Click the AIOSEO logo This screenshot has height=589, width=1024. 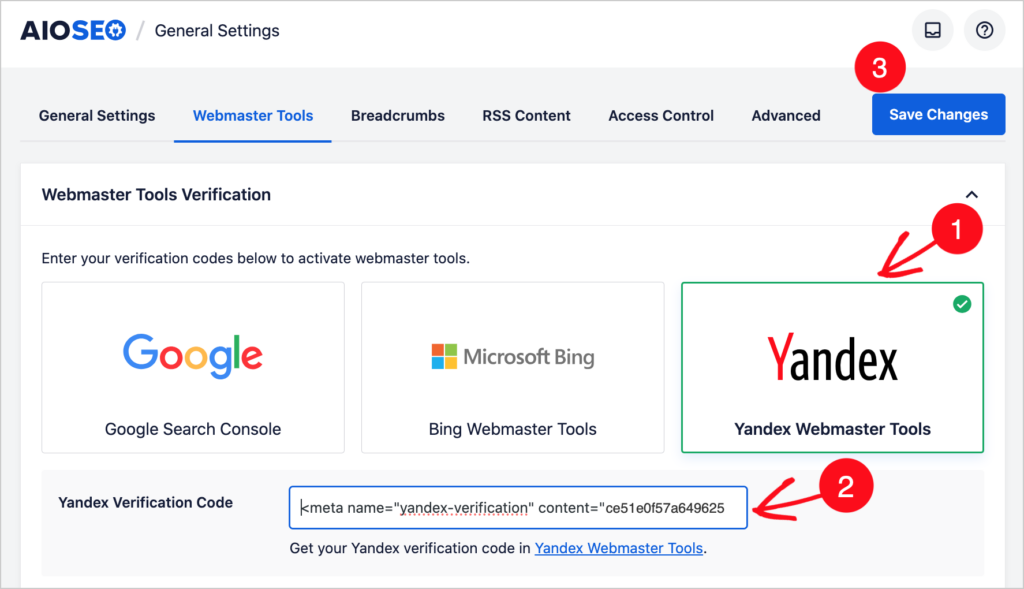click(72, 31)
